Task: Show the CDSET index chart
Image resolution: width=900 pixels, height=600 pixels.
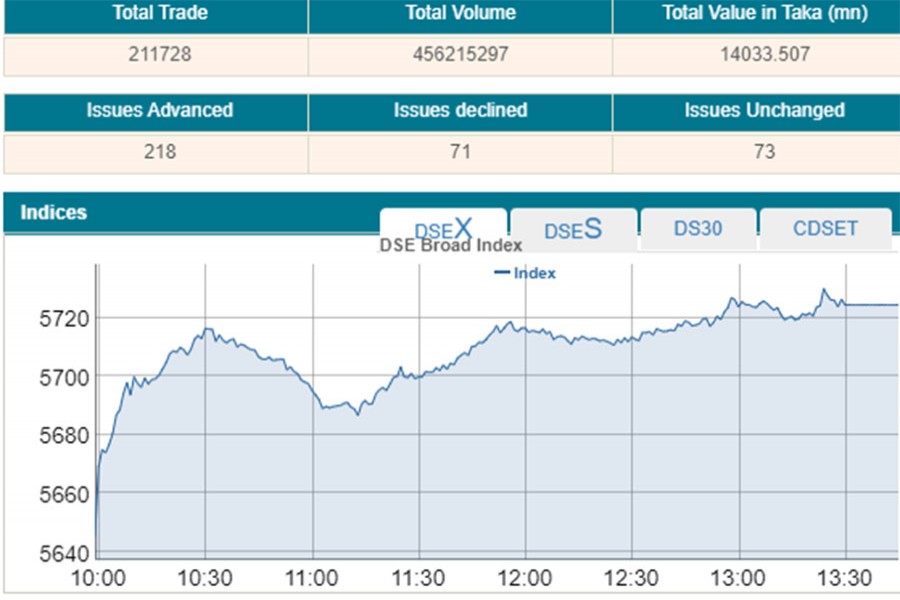Action: 825,229
